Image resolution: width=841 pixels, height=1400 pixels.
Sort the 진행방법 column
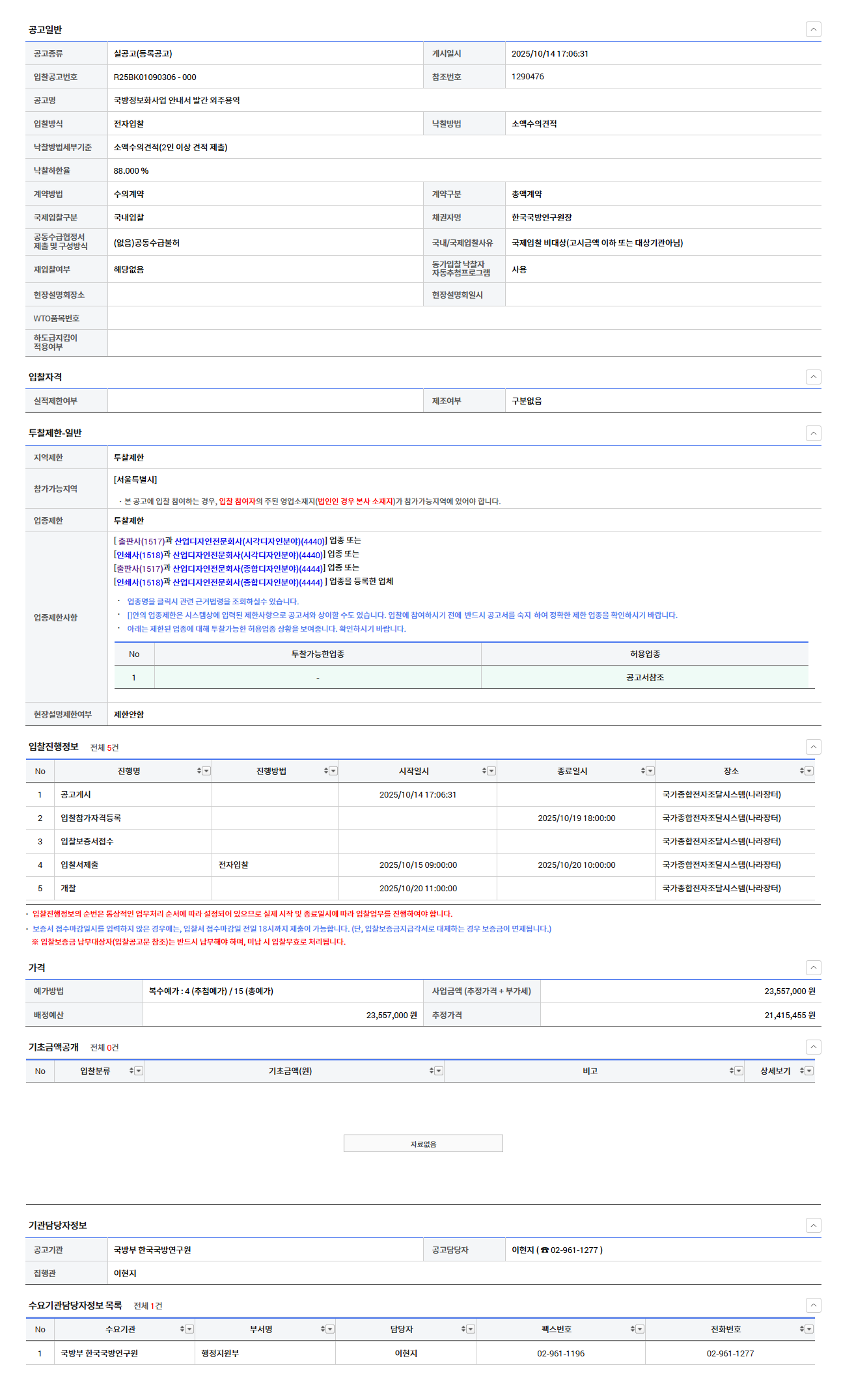click(x=326, y=771)
